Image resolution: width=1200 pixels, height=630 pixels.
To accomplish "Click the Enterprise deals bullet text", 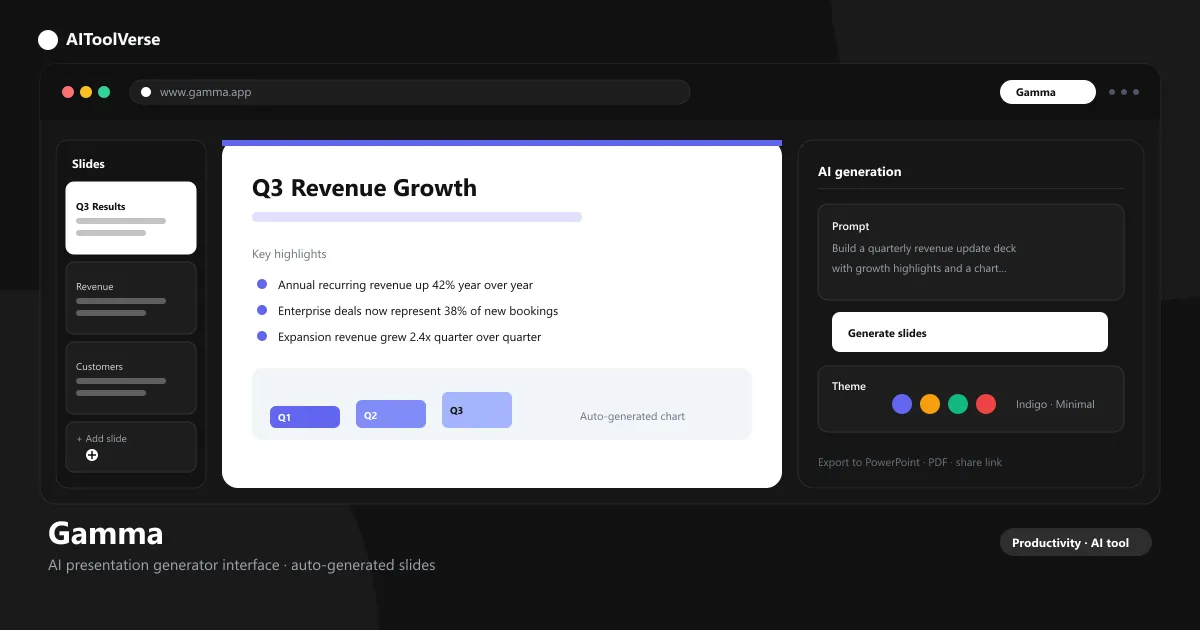I will pyautogui.click(x=418, y=311).
